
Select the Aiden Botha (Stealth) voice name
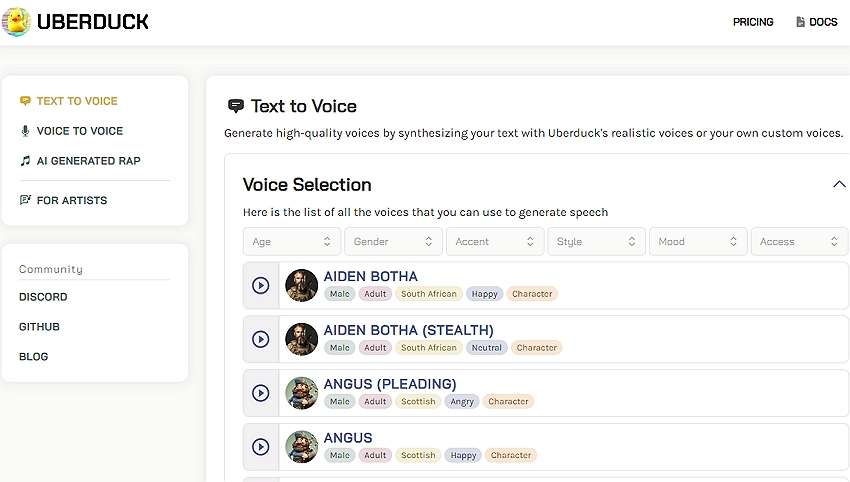(408, 330)
